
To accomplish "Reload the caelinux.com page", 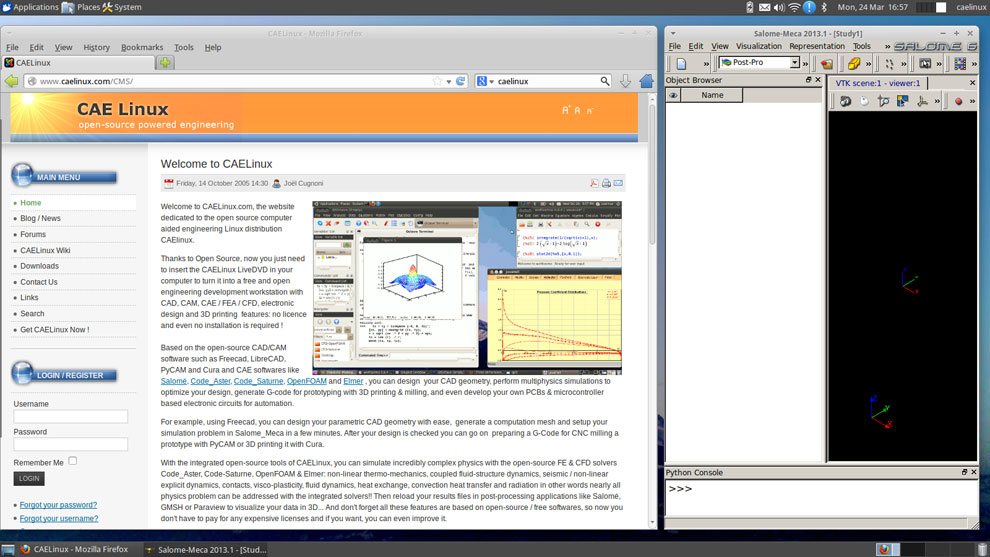I will point(461,81).
